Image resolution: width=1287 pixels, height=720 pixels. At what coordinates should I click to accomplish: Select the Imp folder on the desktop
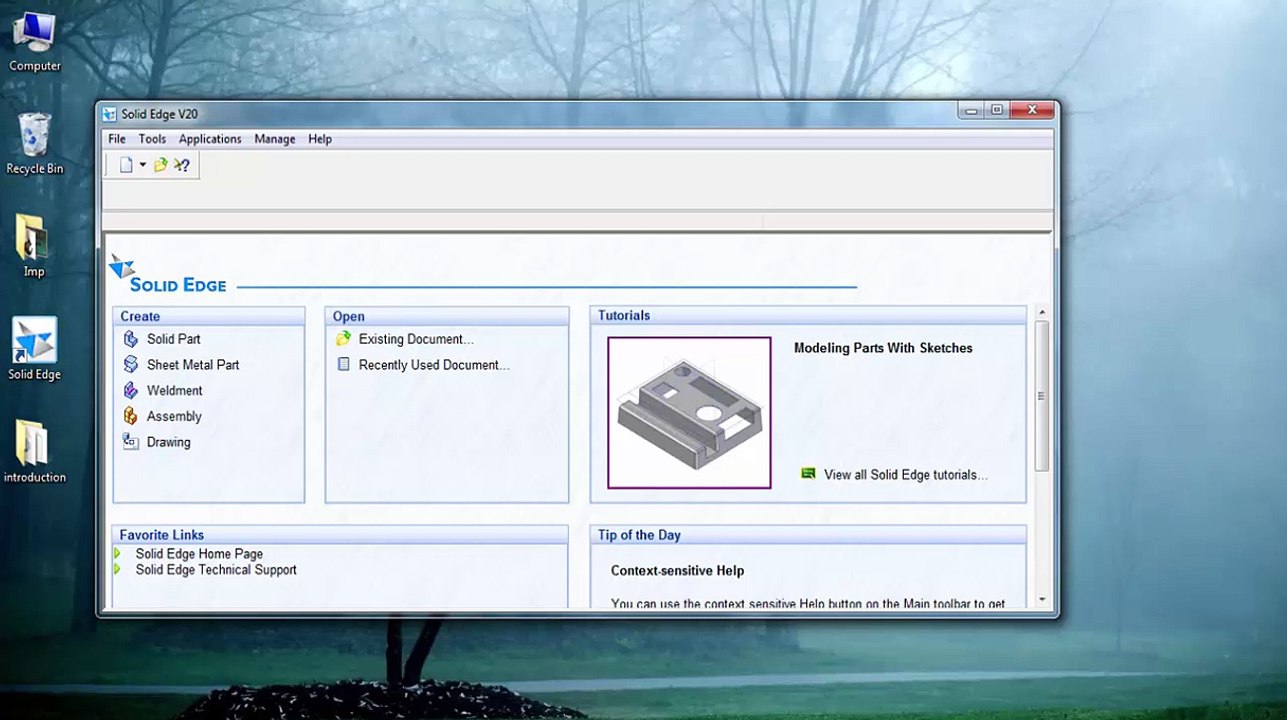pos(34,246)
